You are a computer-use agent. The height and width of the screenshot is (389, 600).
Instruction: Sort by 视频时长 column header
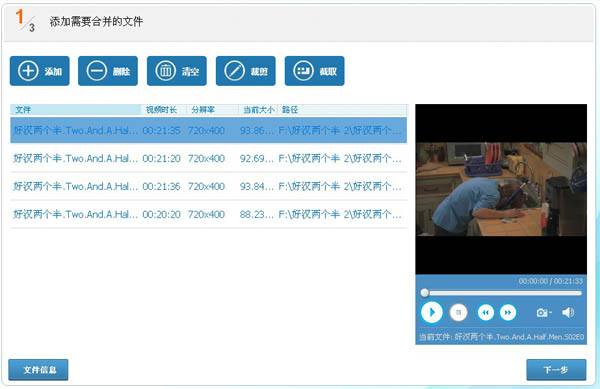pyautogui.click(x=163, y=110)
